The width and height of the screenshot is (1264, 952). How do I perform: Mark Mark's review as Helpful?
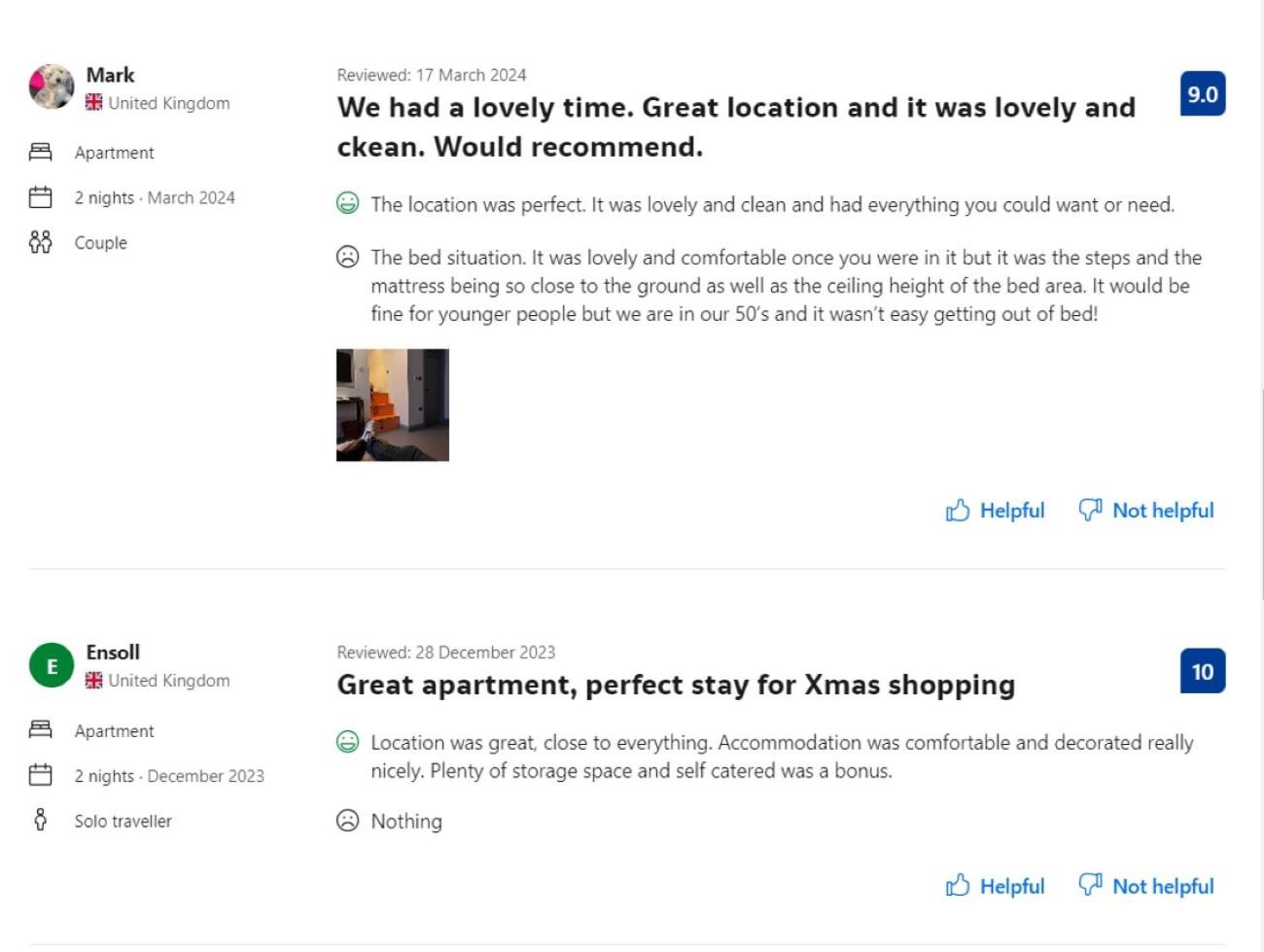pos(995,511)
